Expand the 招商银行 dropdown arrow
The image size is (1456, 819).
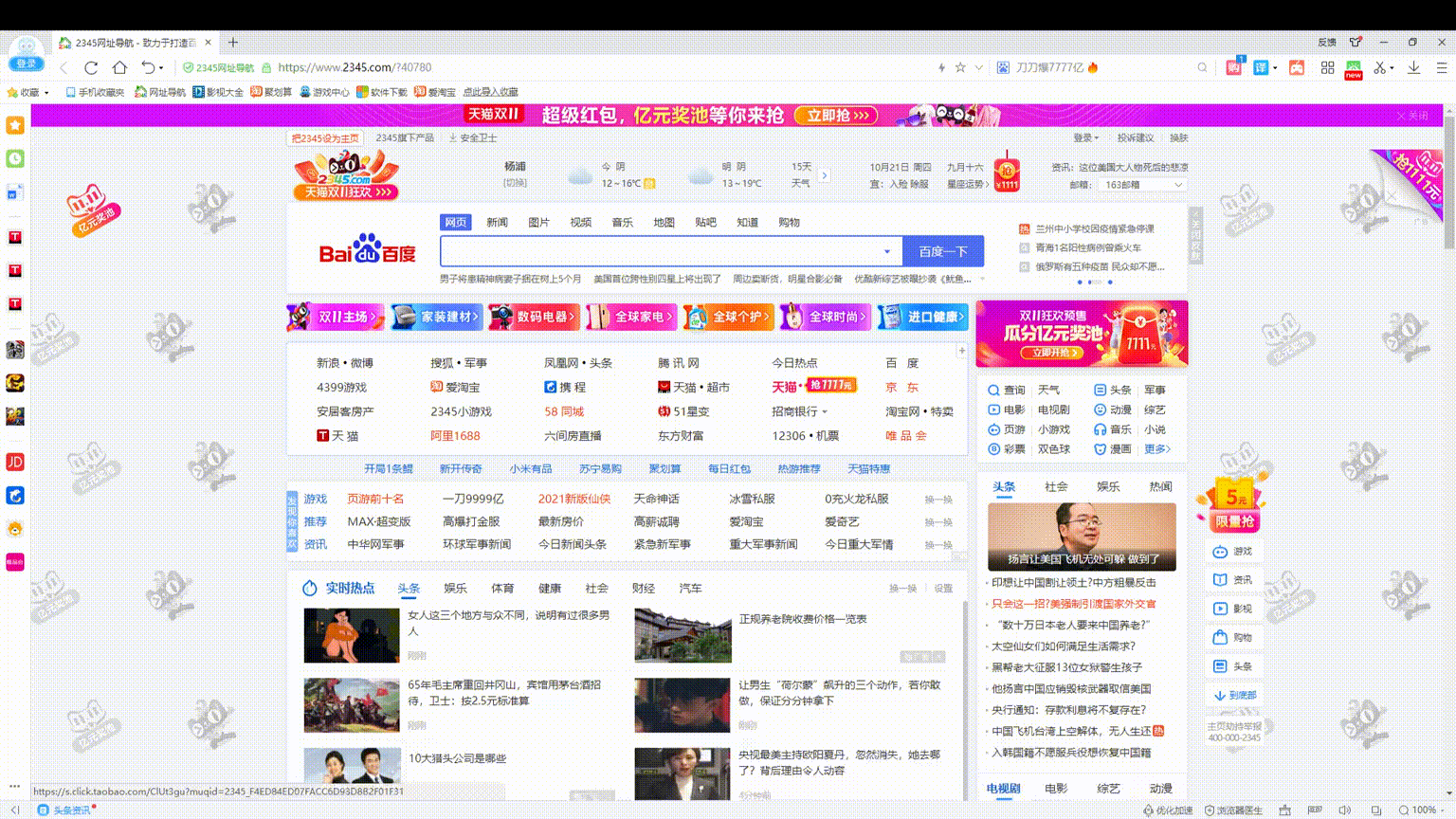tap(825, 412)
